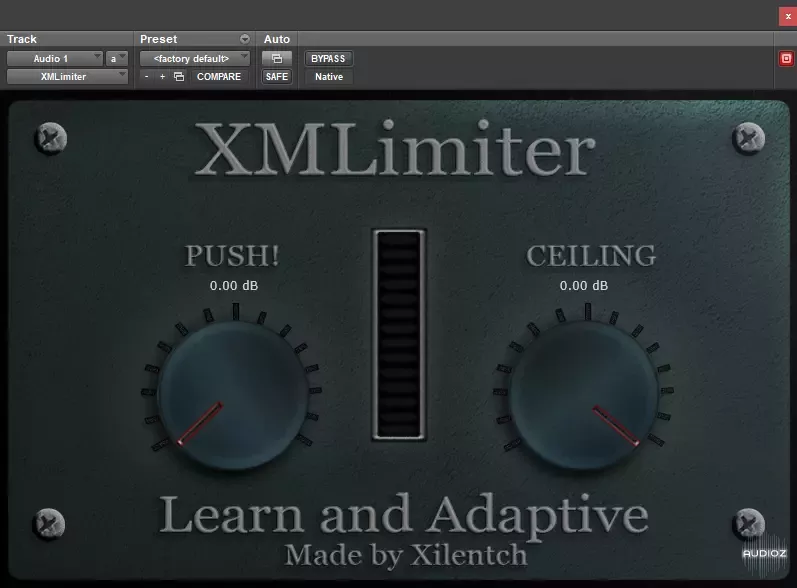Open the factory default preset librarian menu
Viewport: 797px width, 588px height.
pyautogui.click(x=195, y=58)
